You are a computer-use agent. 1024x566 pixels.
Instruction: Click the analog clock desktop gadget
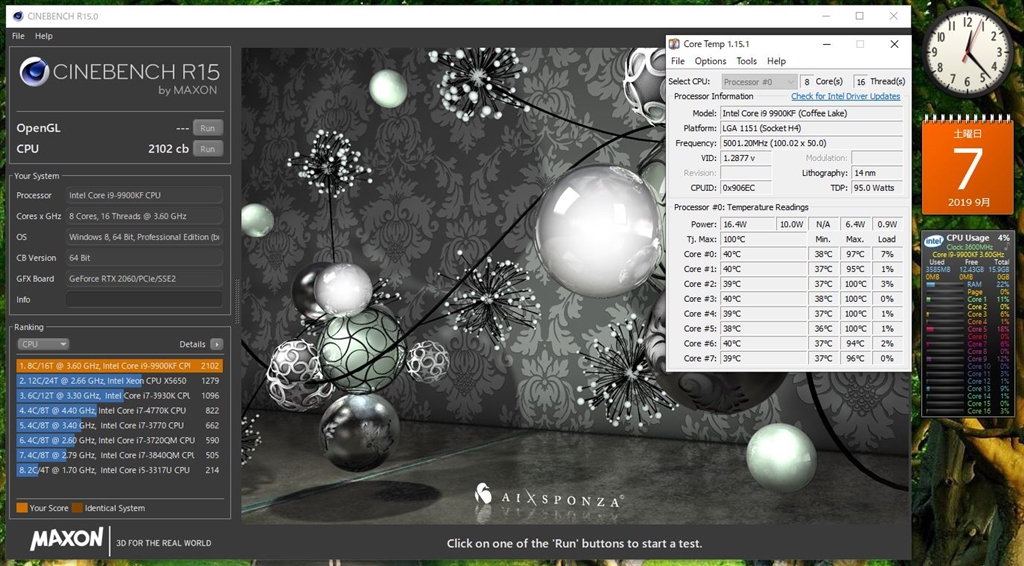[967, 54]
